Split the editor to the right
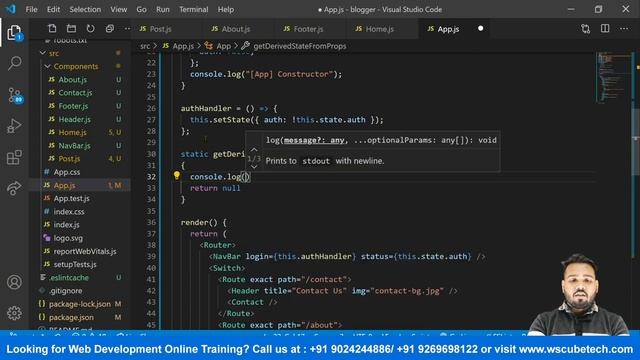Image resolution: width=640 pixels, height=360 pixels. point(605,29)
